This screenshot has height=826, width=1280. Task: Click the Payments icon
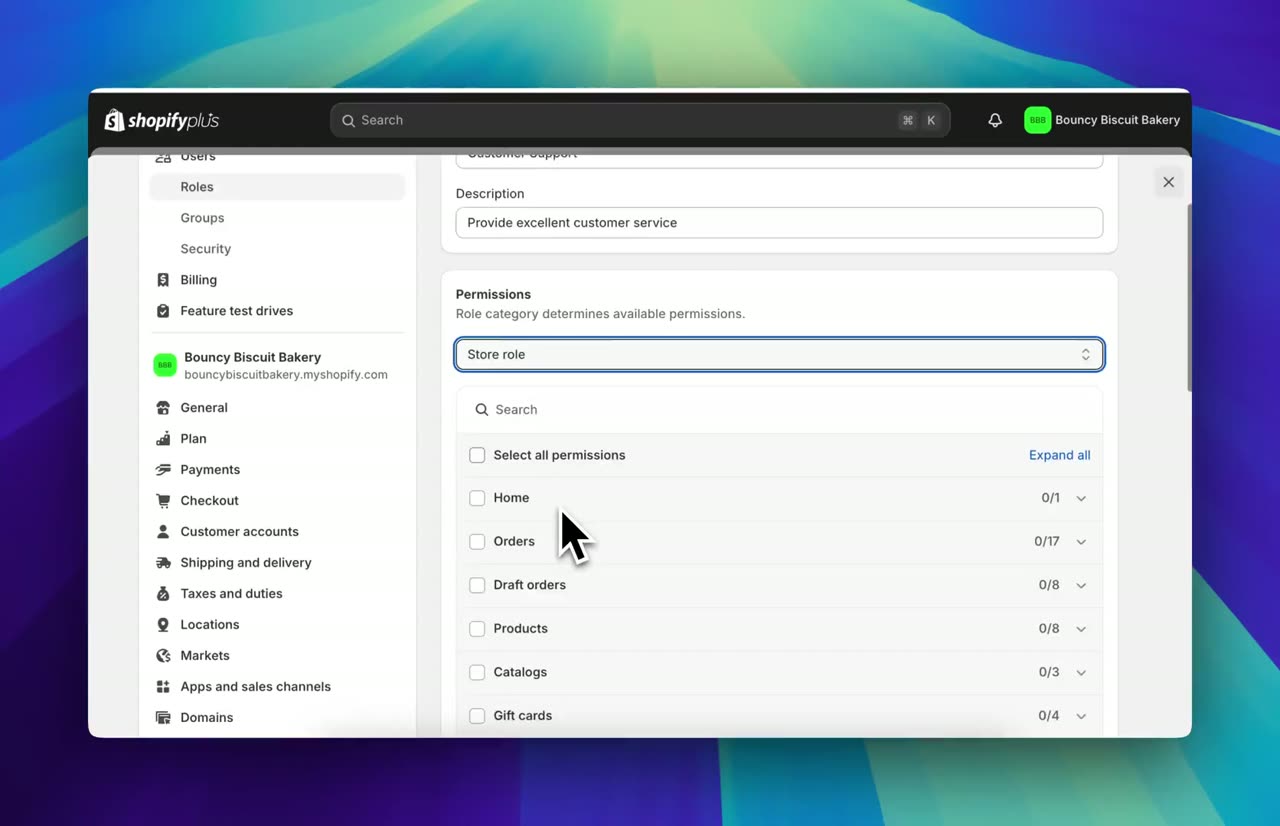(163, 470)
